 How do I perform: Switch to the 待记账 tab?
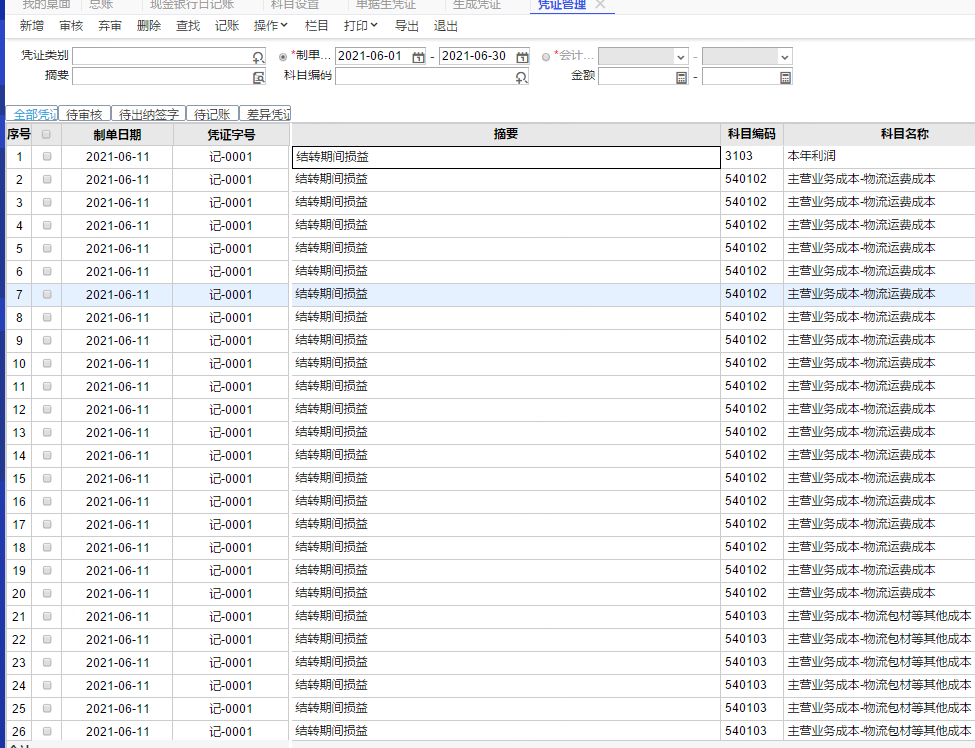click(x=212, y=114)
